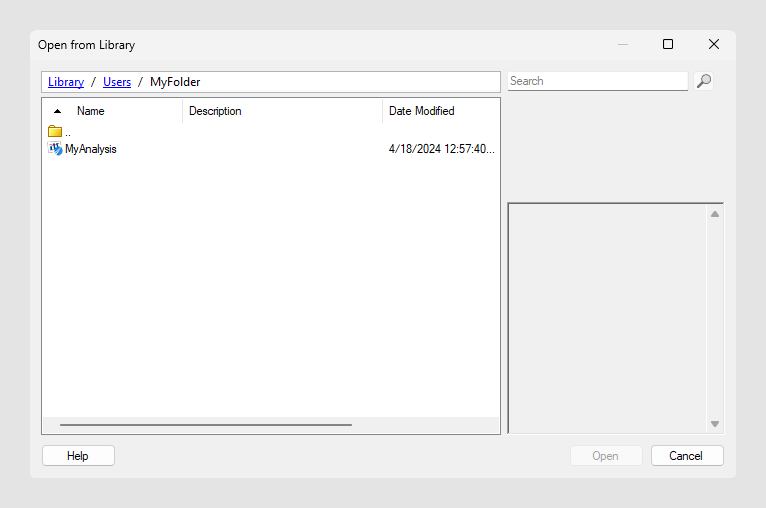Select the MyAnalysis file icon
This screenshot has height=508, width=766.
point(55,148)
